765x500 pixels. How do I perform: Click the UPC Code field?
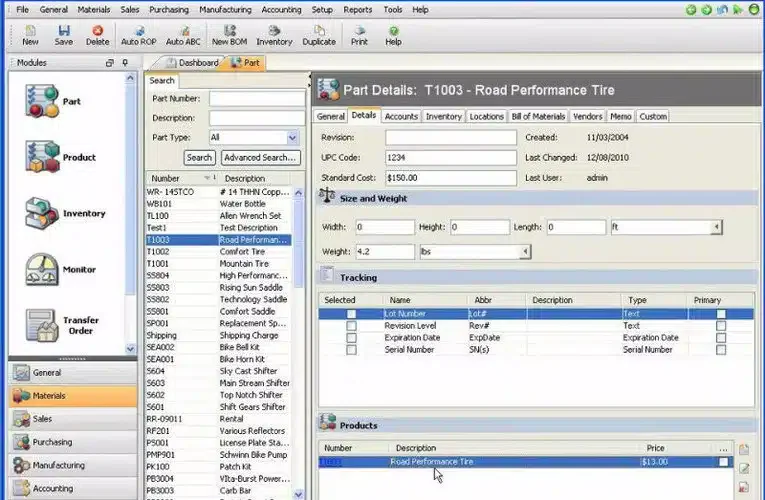coord(451,158)
